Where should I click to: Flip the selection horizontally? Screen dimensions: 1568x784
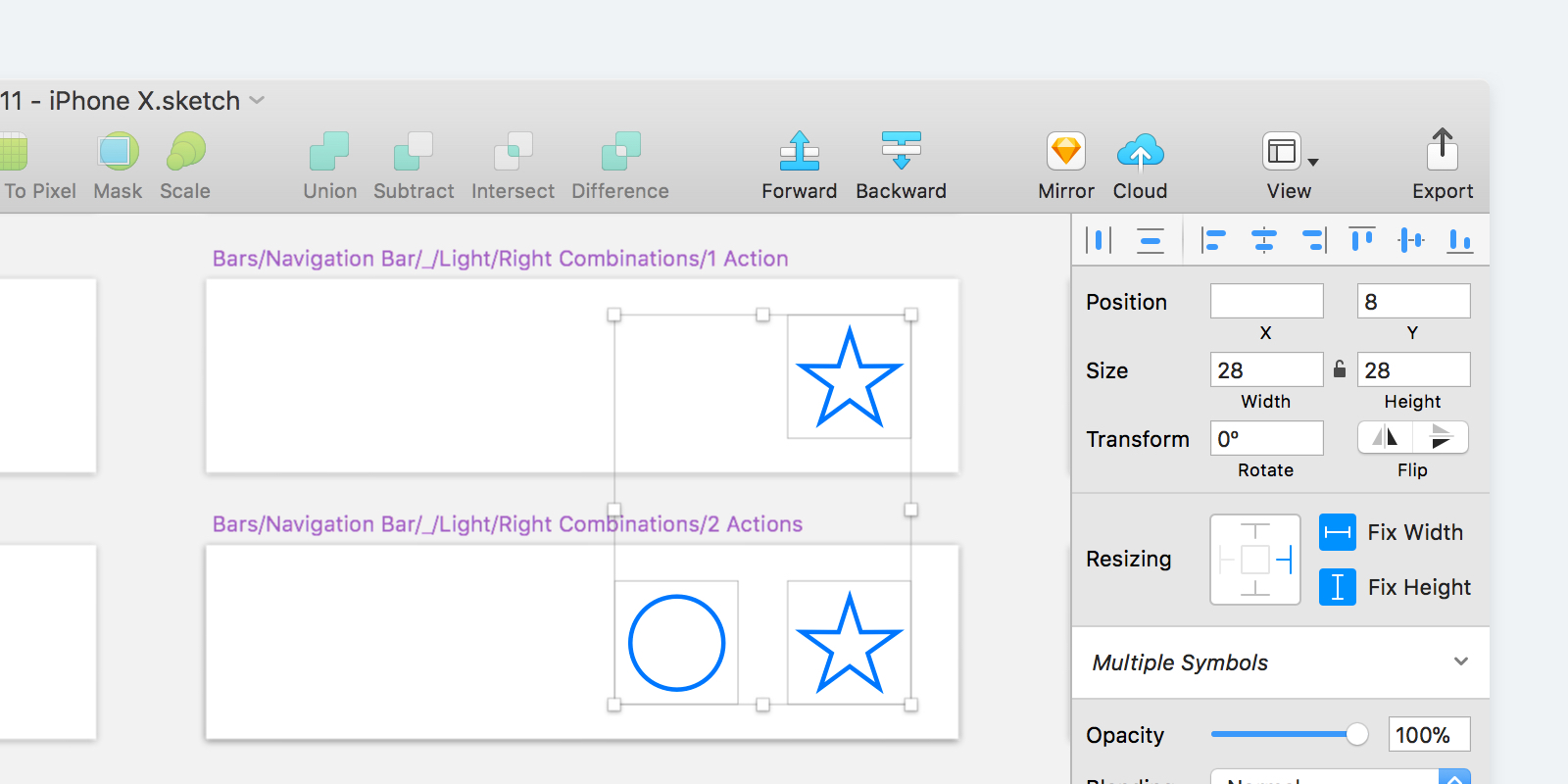point(1385,437)
